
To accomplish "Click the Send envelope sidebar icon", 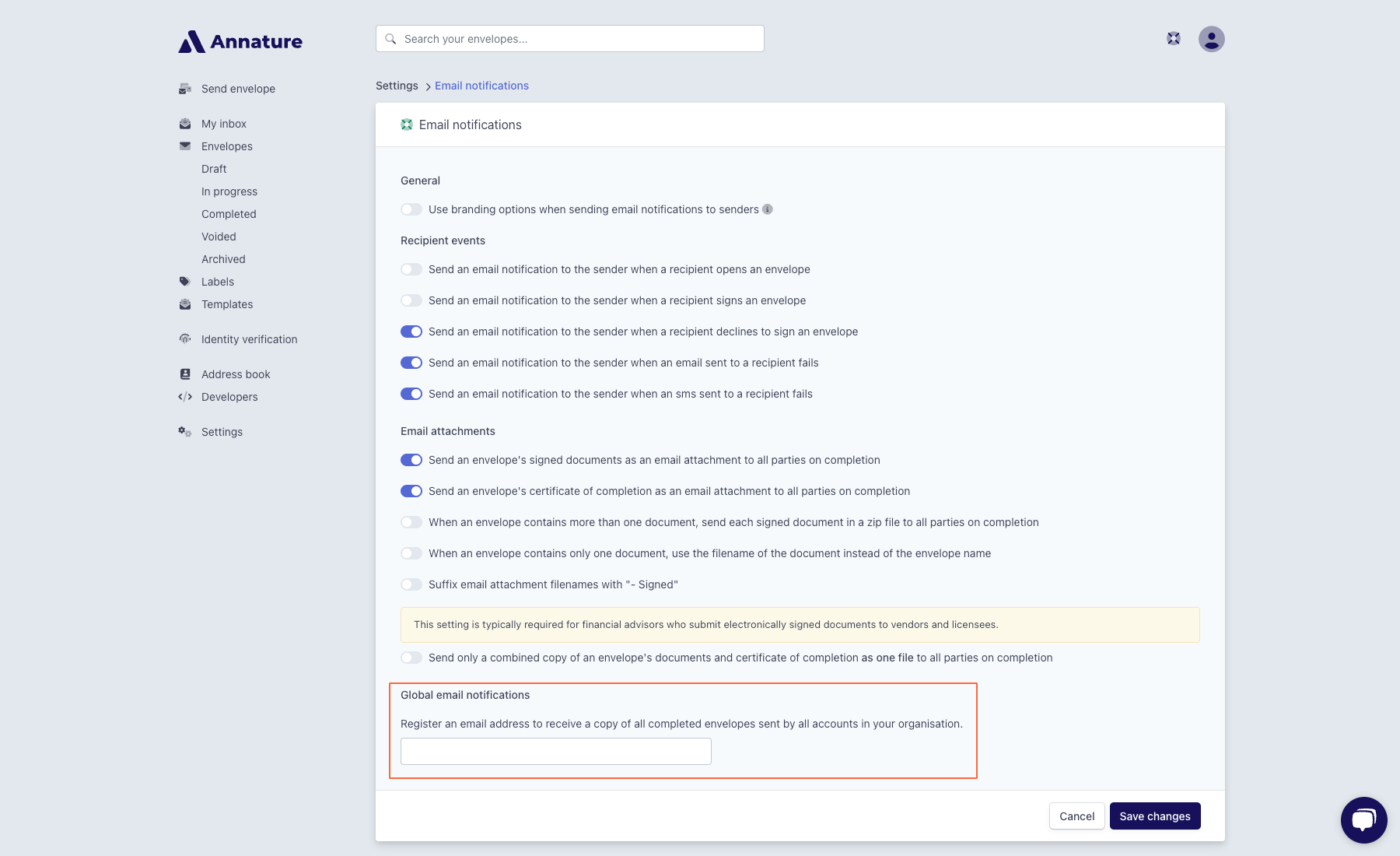I will coord(185,89).
